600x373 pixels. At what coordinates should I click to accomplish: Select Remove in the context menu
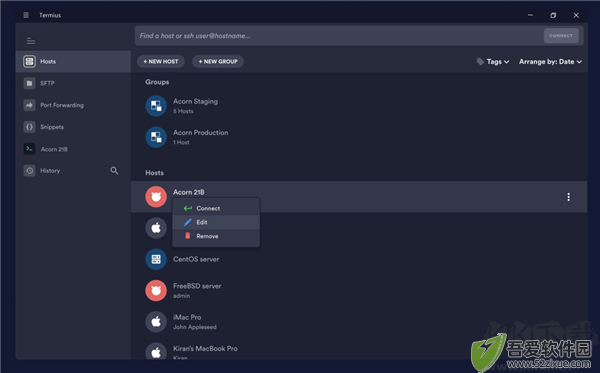pyautogui.click(x=216, y=236)
